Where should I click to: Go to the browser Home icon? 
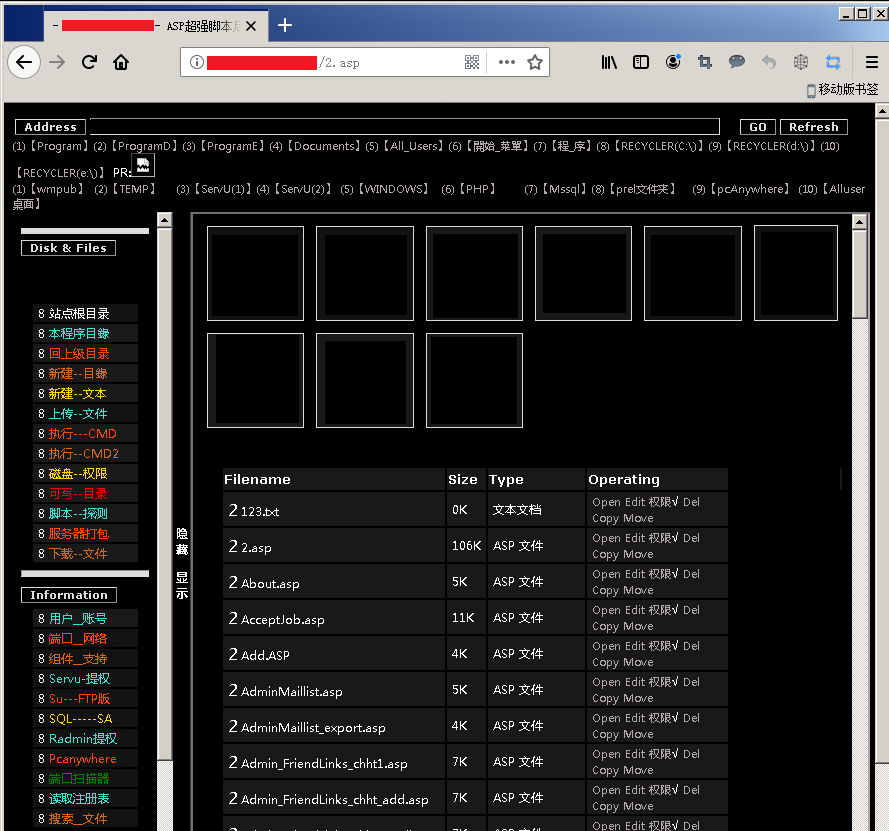[x=121, y=62]
